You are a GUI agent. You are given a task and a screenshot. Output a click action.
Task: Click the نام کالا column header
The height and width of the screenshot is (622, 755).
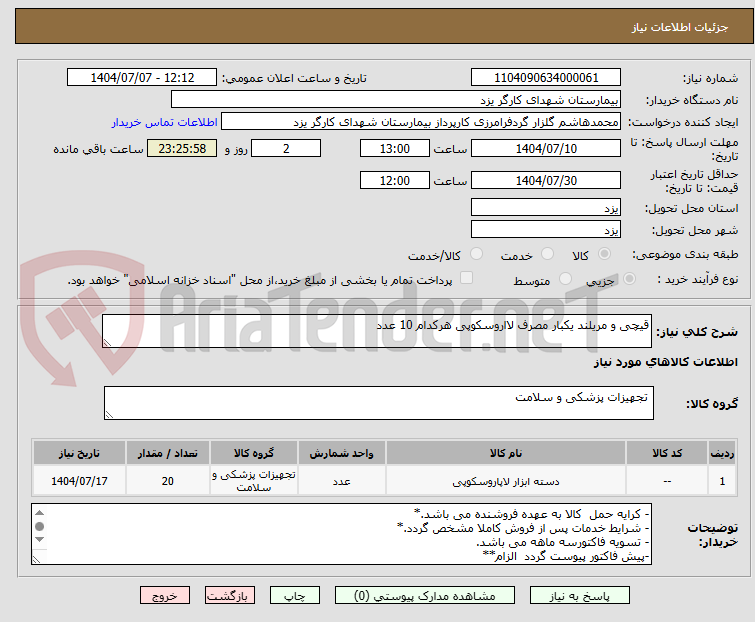pos(506,453)
